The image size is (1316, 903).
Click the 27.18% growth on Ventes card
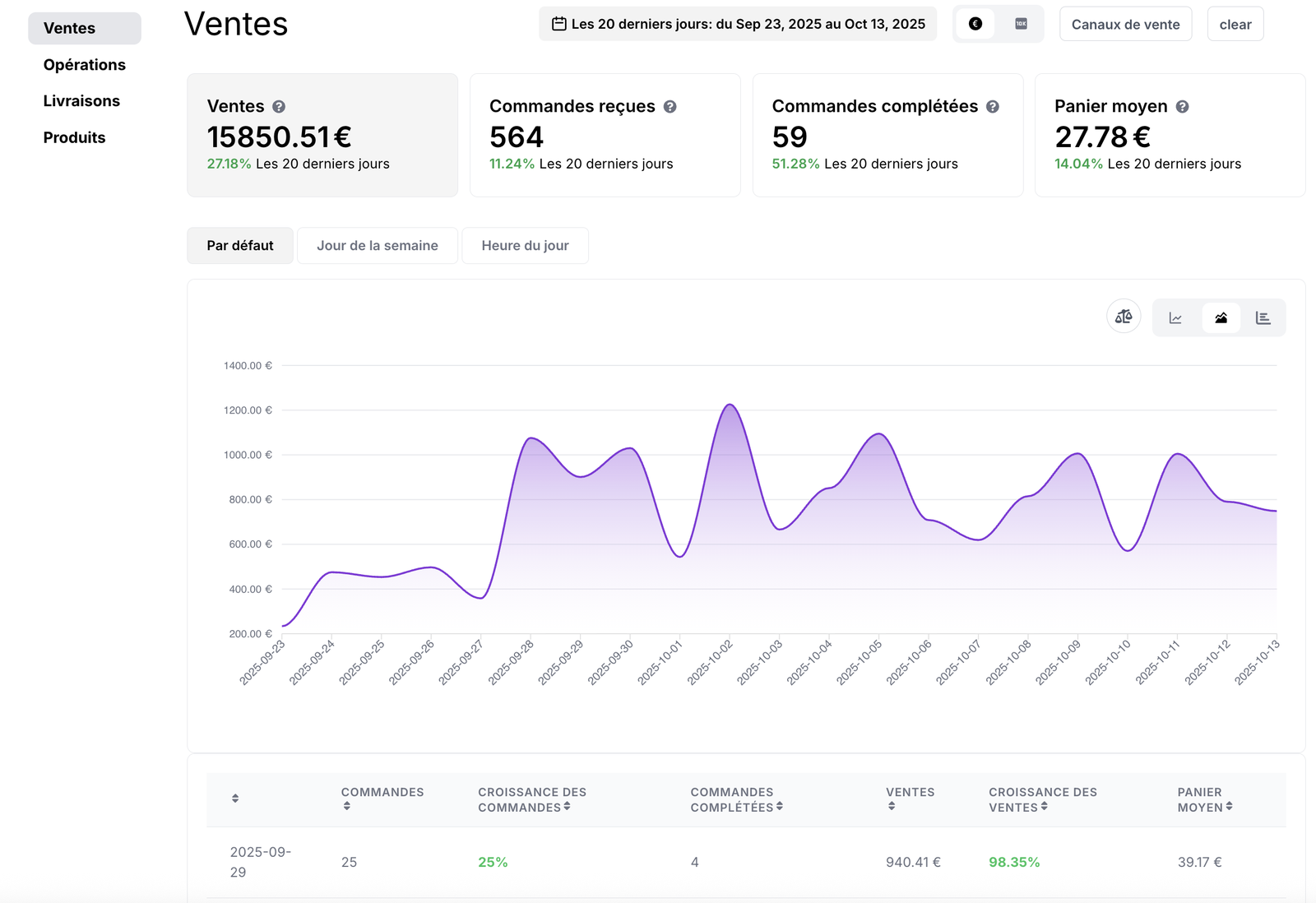(x=229, y=164)
